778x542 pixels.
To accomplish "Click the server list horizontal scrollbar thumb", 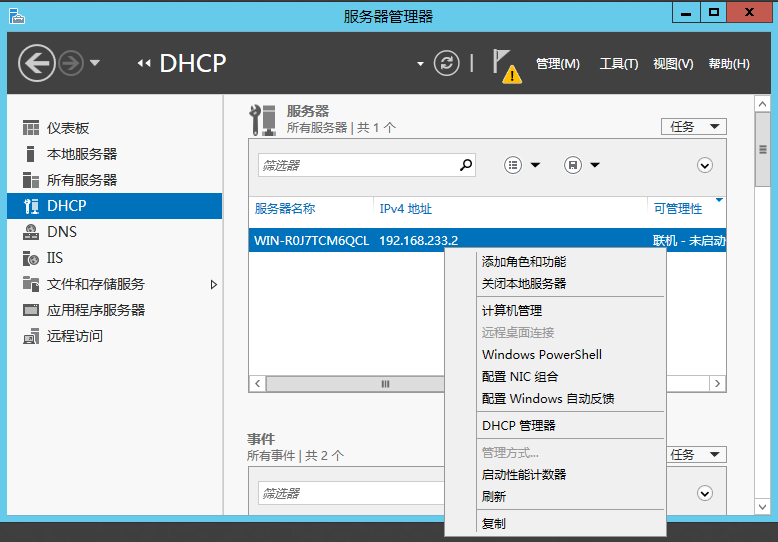I will [x=355, y=384].
